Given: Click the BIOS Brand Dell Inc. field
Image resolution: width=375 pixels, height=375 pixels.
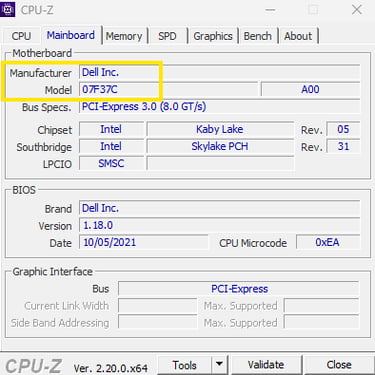Looking at the screenshot, I should (x=219, y=208).
